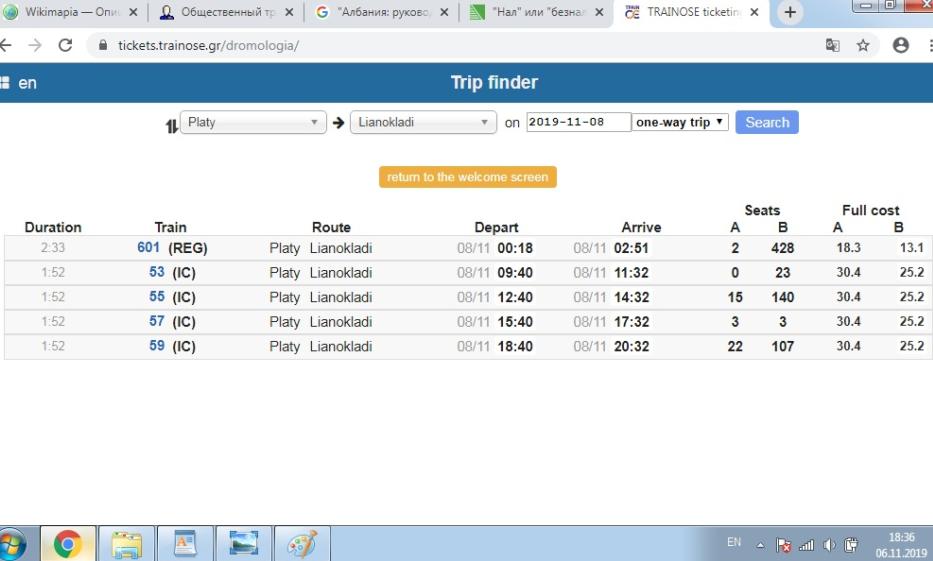Reload the page with the refresh icon
This screenshot has height=561, width=933.
[x=65, y=46]
